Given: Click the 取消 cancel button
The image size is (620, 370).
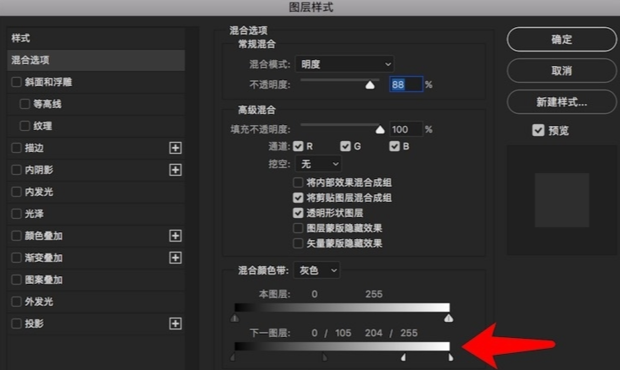Looking at the screenshot, I should pyautogui.click(x=561, y=71).
